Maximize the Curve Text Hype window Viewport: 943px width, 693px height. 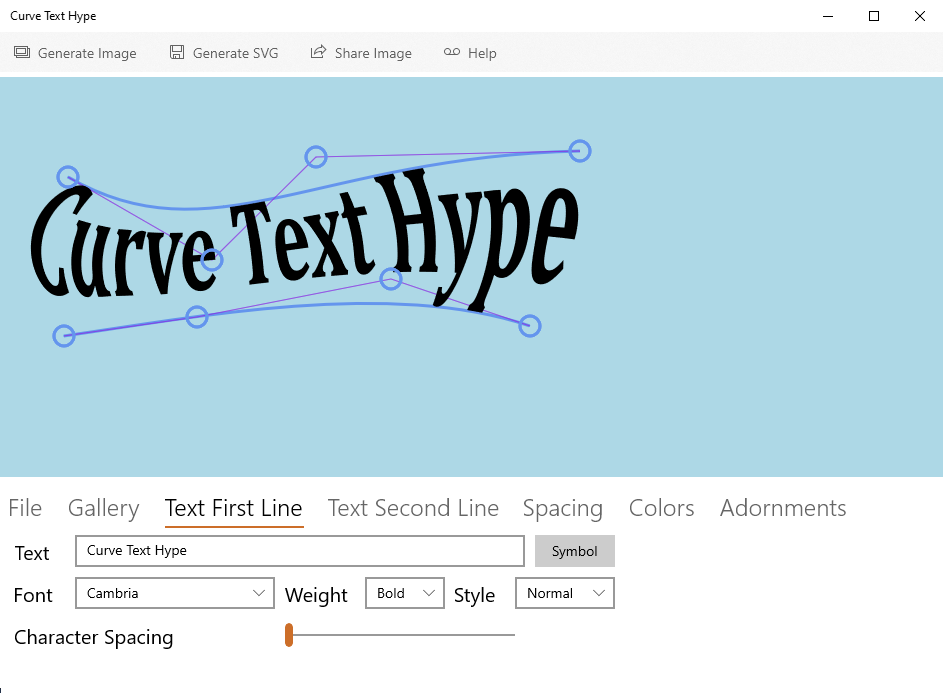(874, 16)
